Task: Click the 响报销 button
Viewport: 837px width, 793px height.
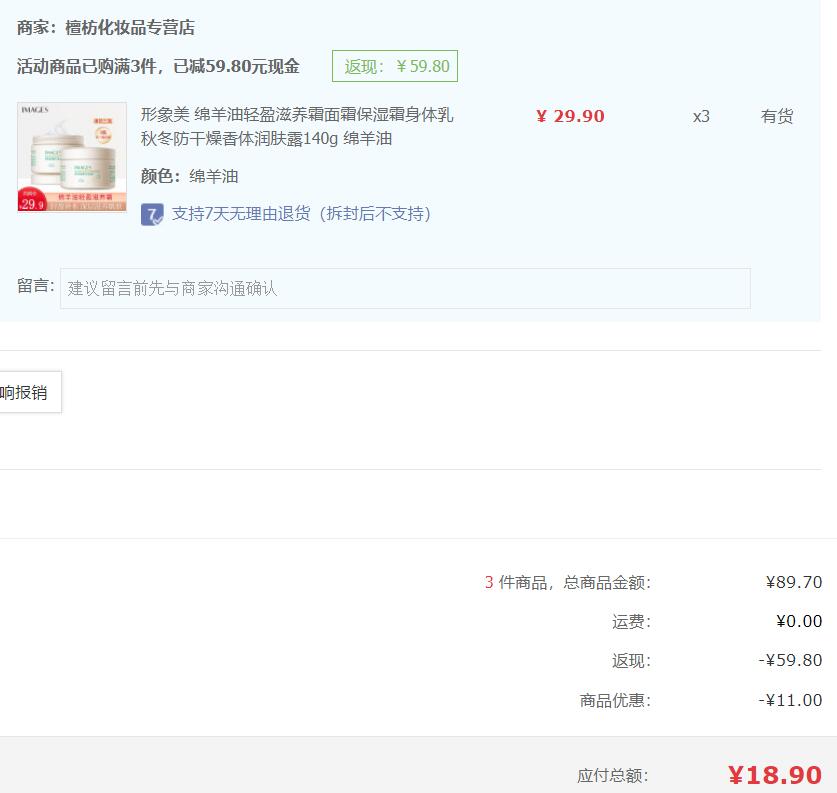Action: coord(28,392)
